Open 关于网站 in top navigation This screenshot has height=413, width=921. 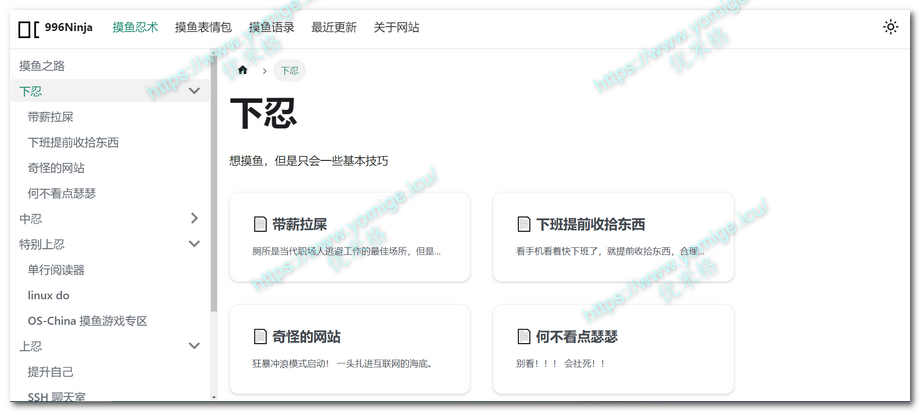click(396, 28)
